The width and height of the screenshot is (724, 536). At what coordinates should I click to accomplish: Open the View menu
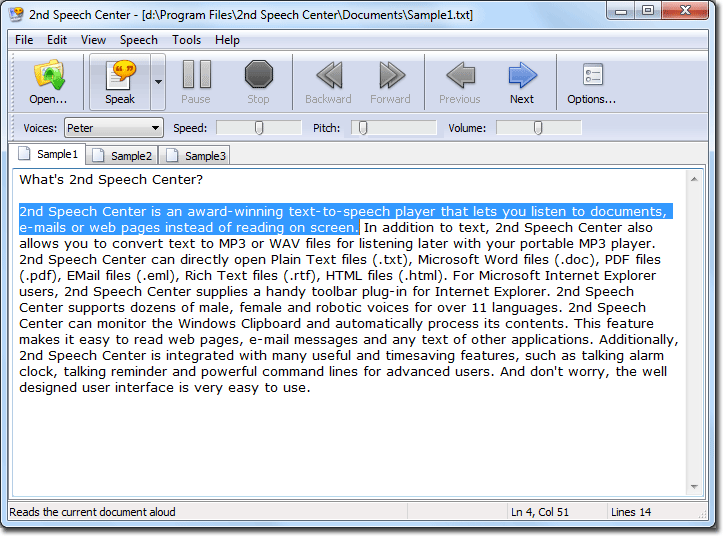(x=93, y=40)
